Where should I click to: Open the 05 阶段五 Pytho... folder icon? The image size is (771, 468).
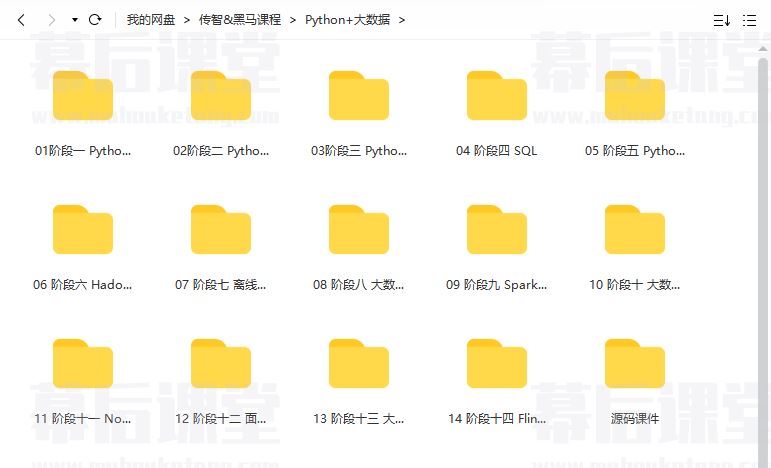635,95
